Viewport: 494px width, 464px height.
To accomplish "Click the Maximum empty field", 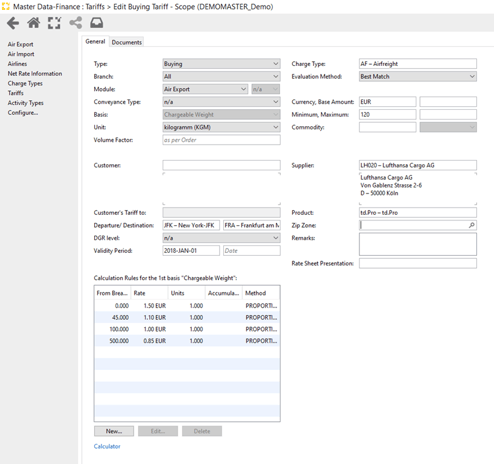I will (448, 114).
